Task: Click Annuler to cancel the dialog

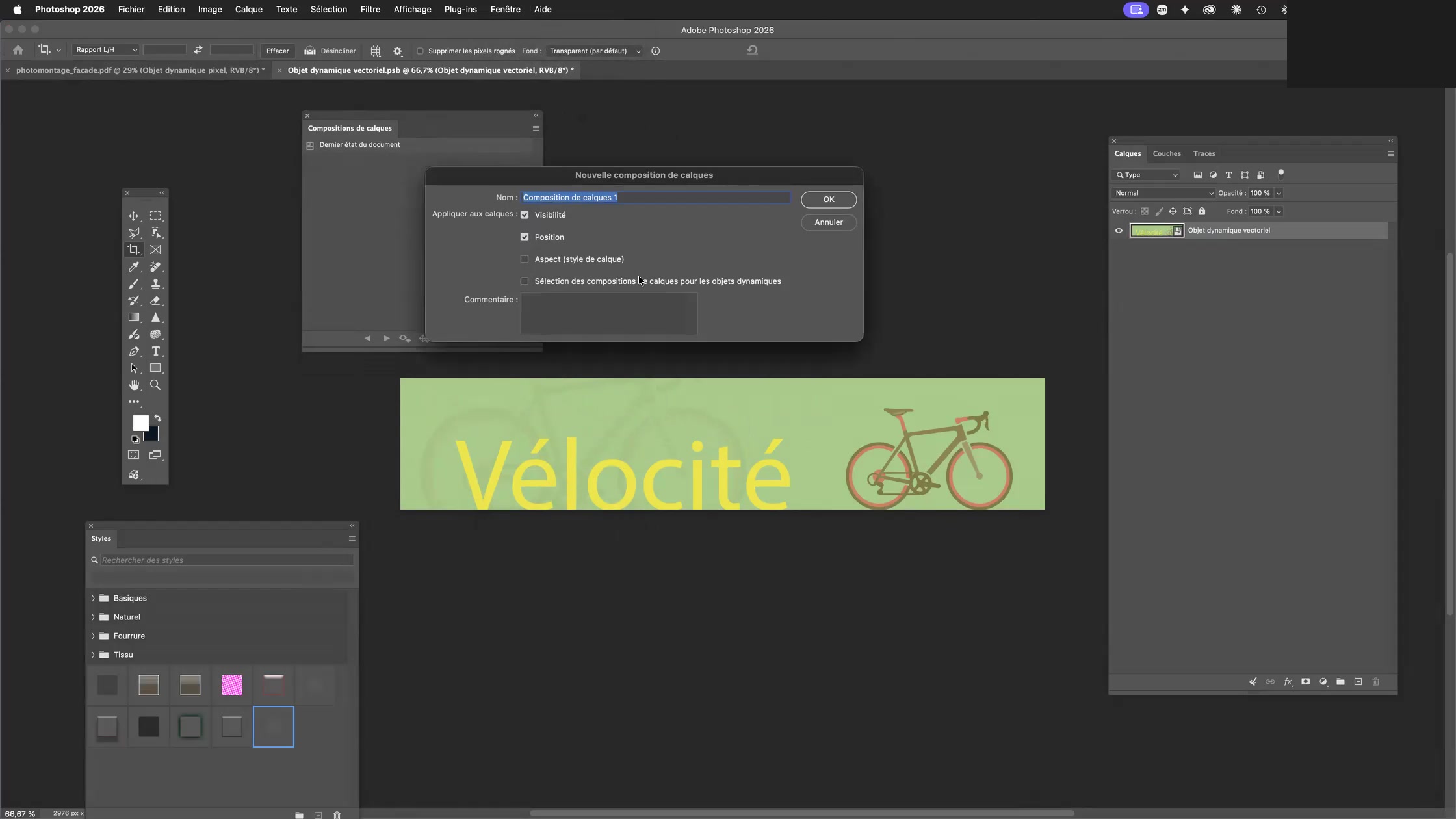Action: click(828, 222)
